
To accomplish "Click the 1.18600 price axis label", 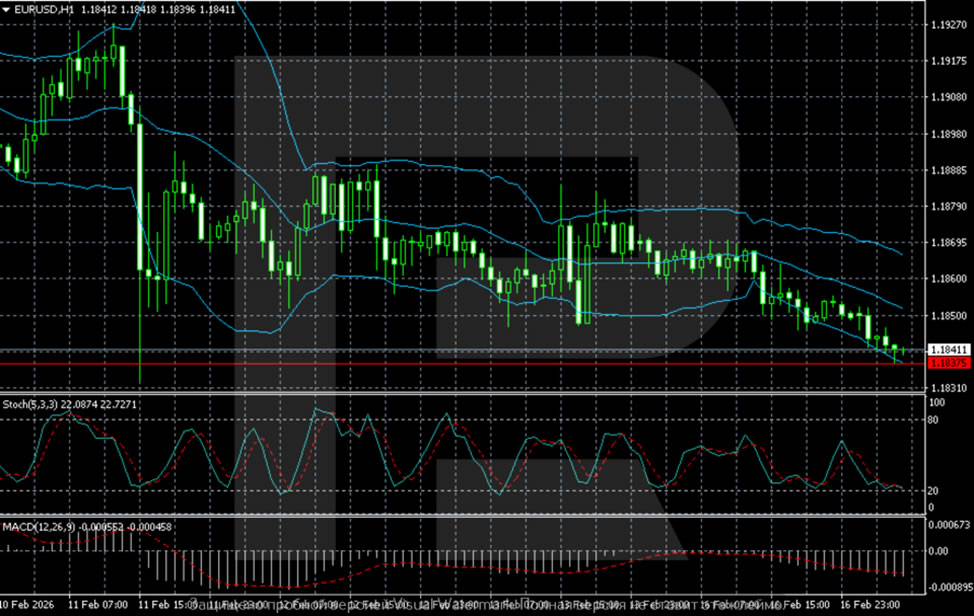I will [x=945, y=279].
